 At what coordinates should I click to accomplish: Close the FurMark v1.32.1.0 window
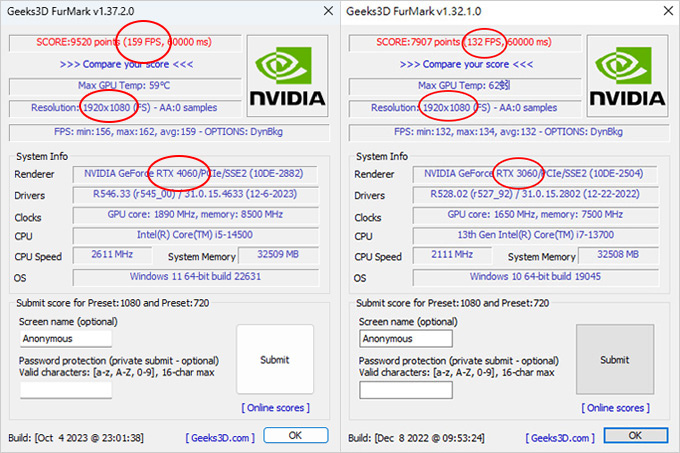click(x=668, y=11)
